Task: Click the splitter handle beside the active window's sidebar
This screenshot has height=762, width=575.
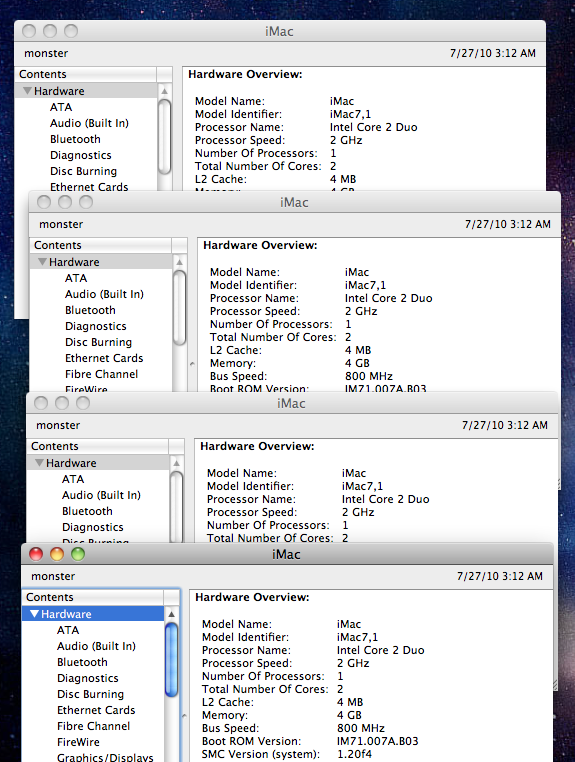Action: [184, 716]
